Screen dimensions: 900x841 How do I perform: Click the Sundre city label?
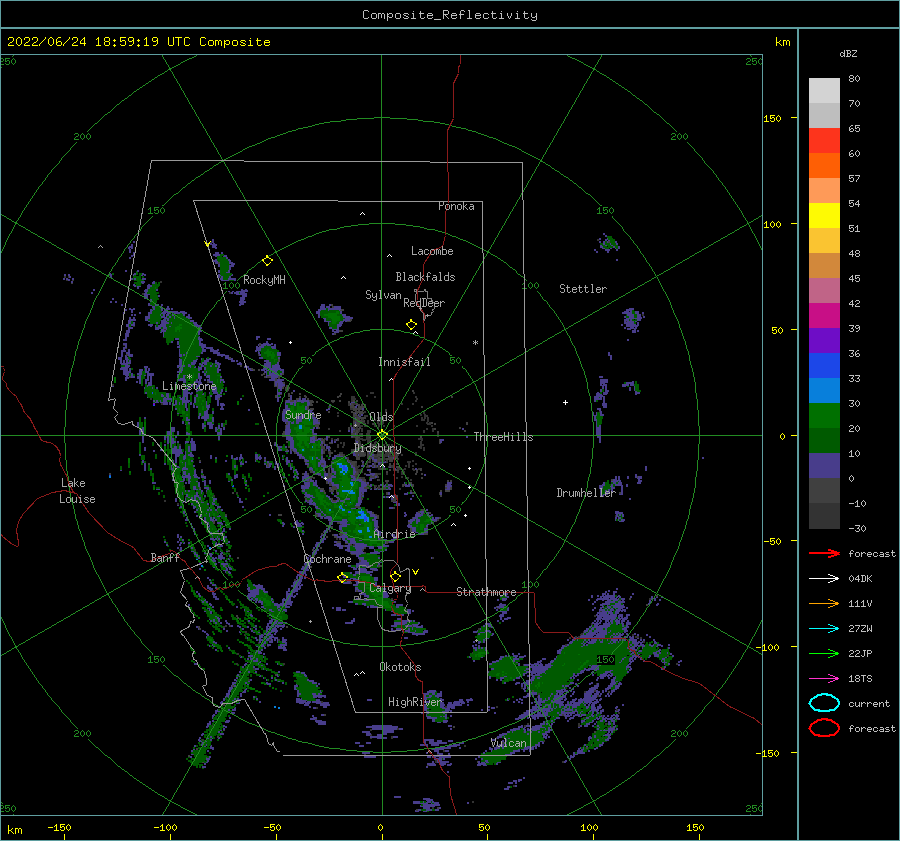click(303, 415)
